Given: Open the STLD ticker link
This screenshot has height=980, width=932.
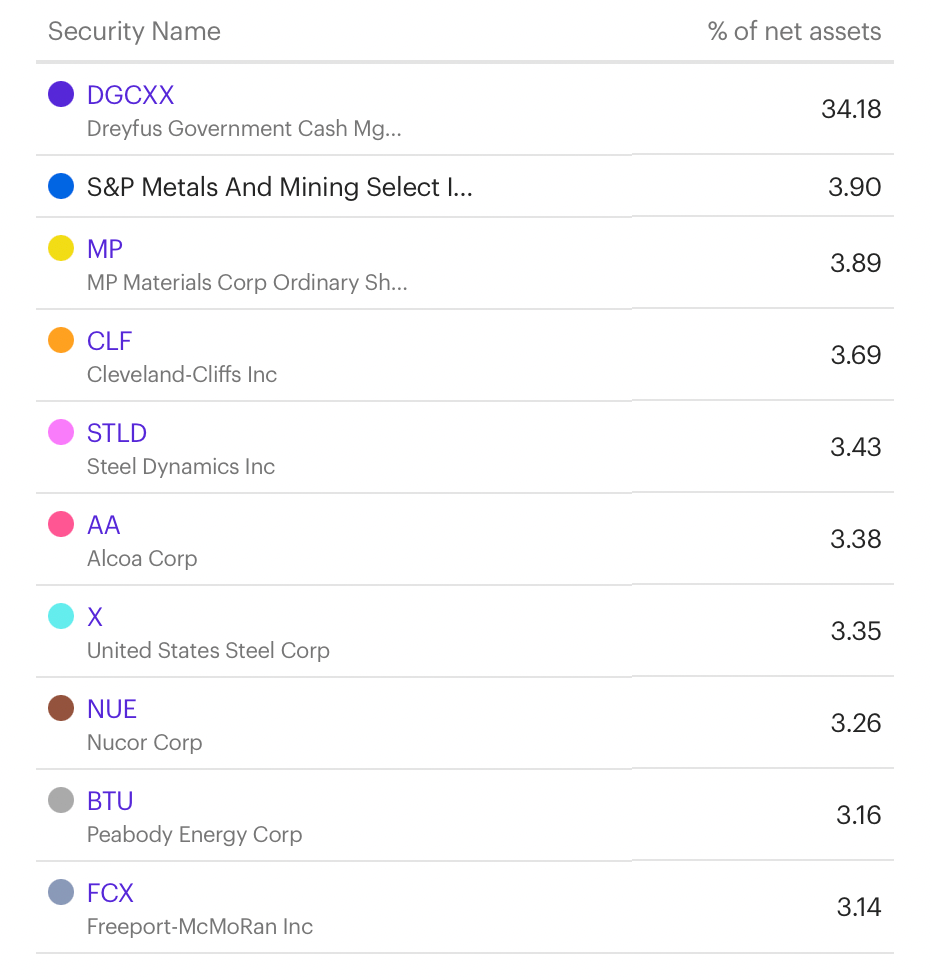Looking at the screenshot, I should pyautogui.click(x=116, y=433).
